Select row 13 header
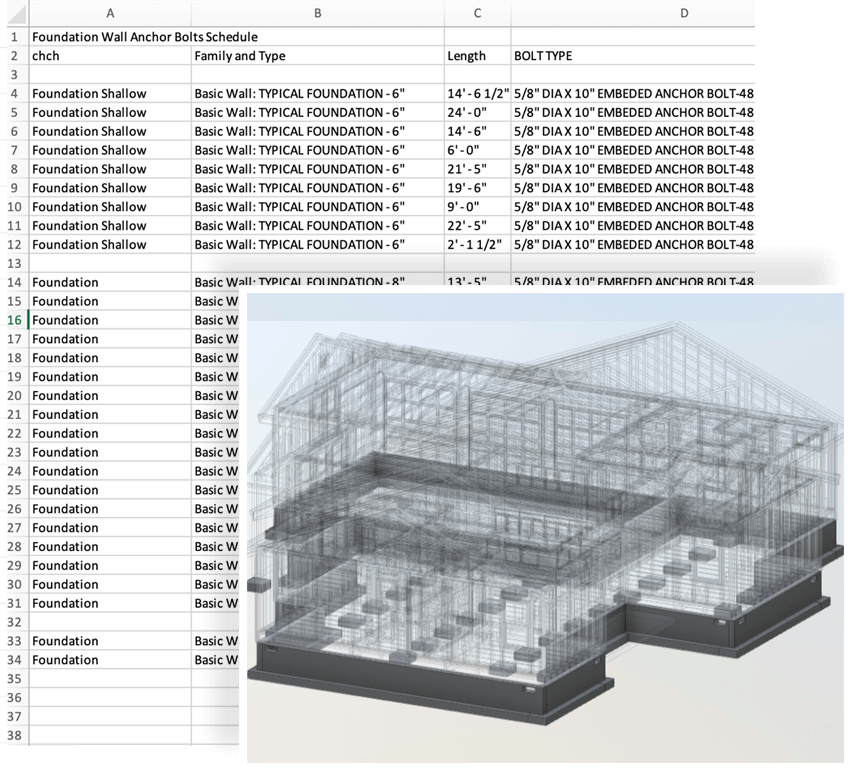This screenshot has height=771, width=852. pyautogui.click(x=17, y=263)
